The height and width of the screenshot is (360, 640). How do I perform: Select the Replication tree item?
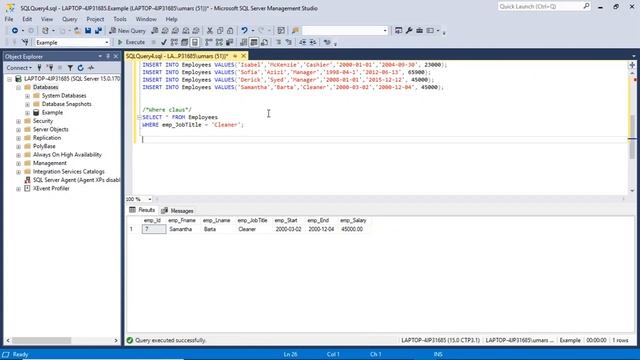point(47,138)
